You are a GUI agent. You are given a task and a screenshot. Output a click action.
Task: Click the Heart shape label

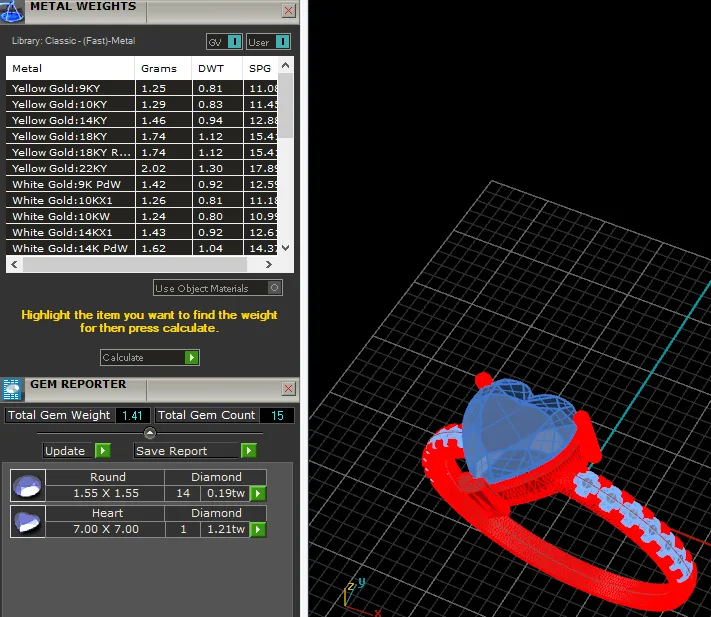pyautogui.click(x=107, y=513)
